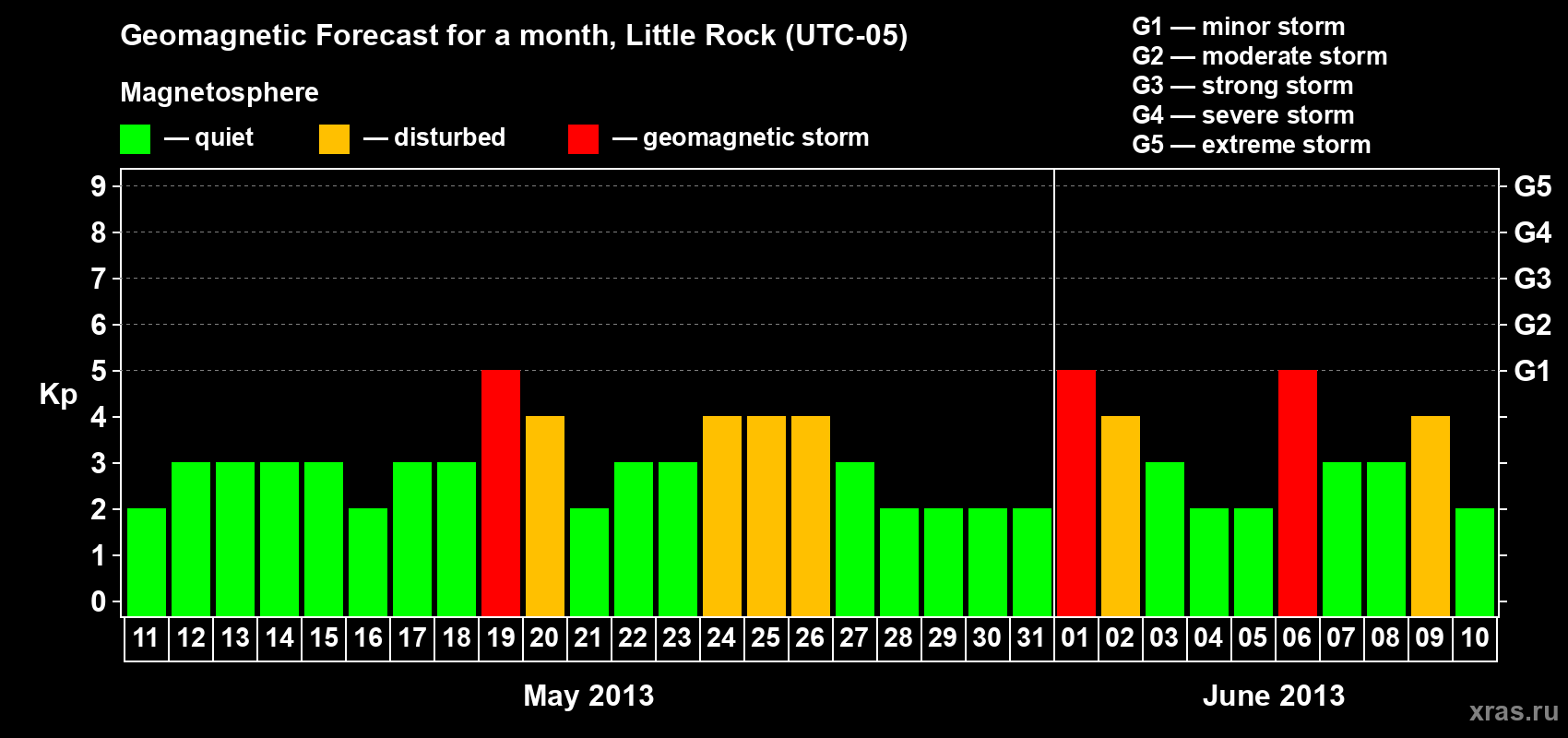1568x738 pixels.
Task: Click the Kp axis label
Action: pos(58,395)
